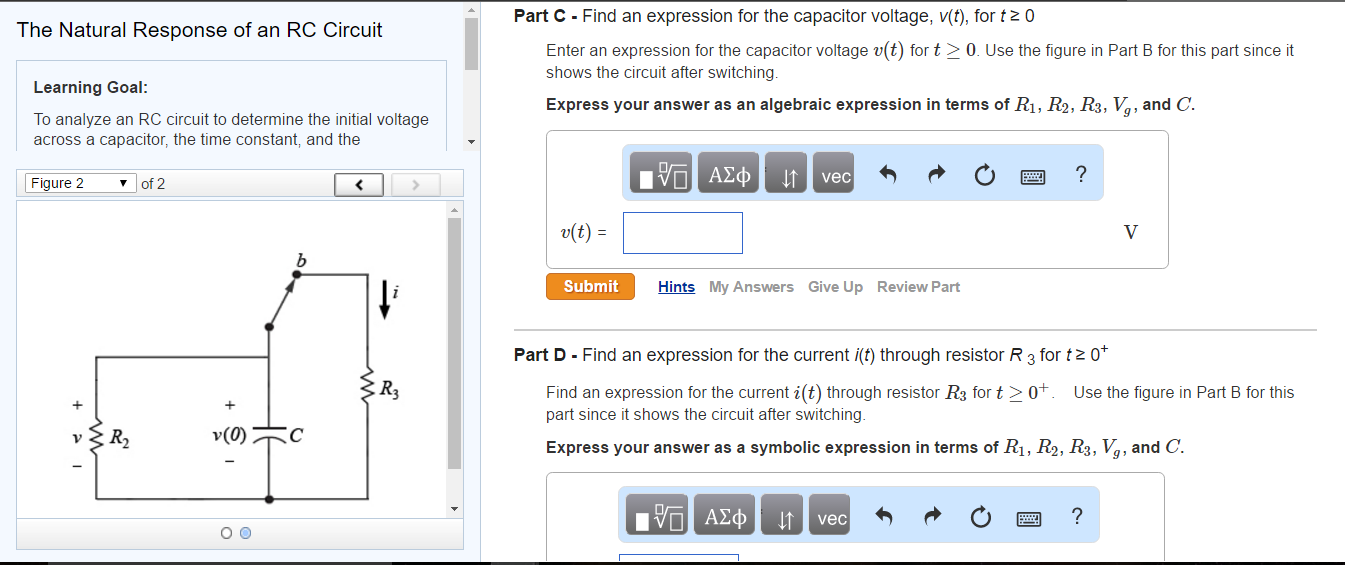This screenshot has width=1345, height=565.
Task: Open Greek symbols ΑΣΦ palette in Part C
Action: (x=729, y=176)
